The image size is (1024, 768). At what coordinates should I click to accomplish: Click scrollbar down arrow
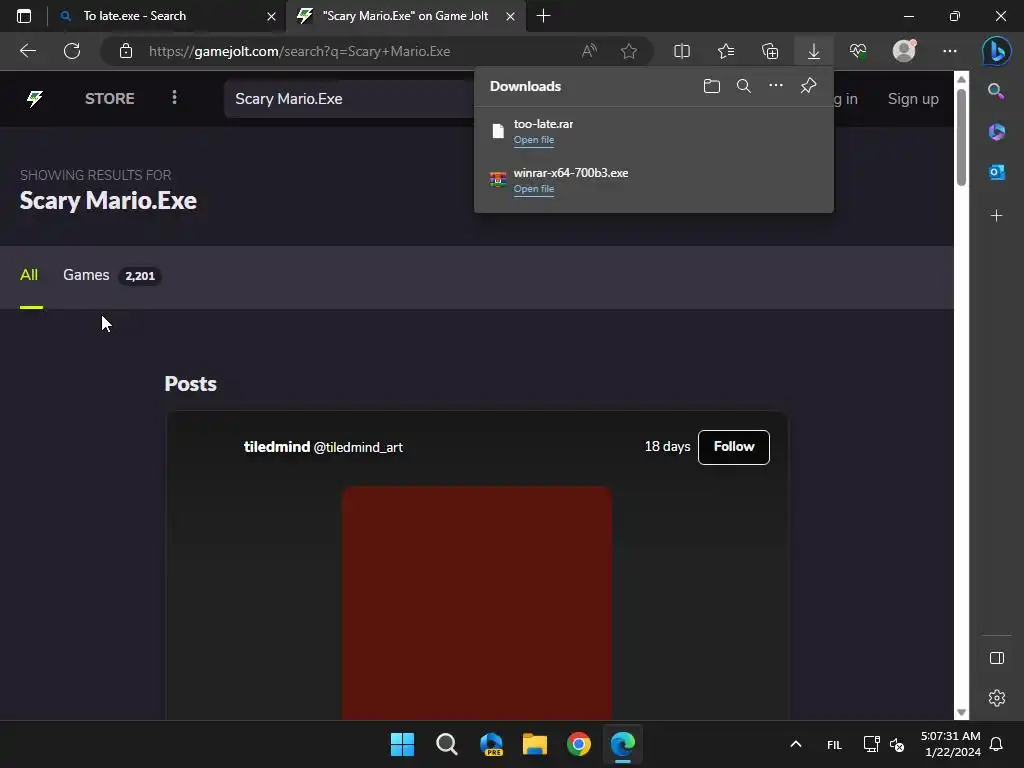[x=961, y=712]
